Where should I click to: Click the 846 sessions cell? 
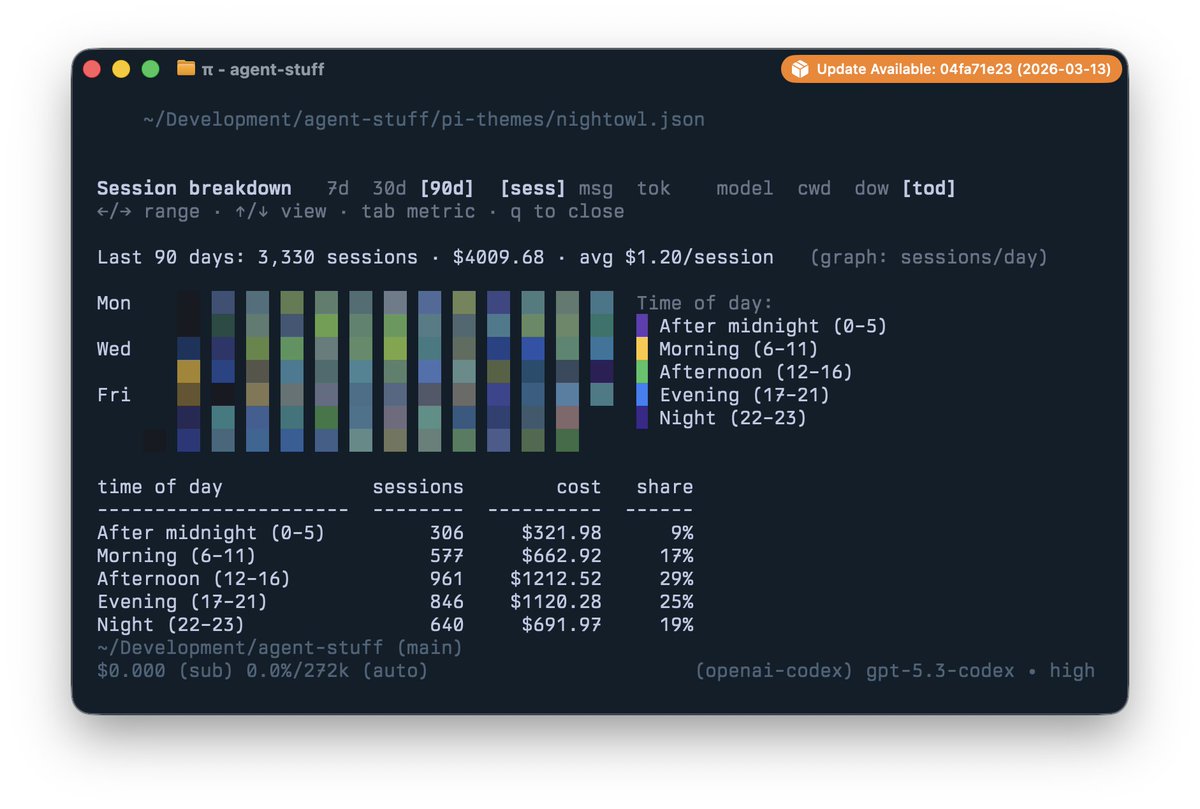(x=447, y=602)
